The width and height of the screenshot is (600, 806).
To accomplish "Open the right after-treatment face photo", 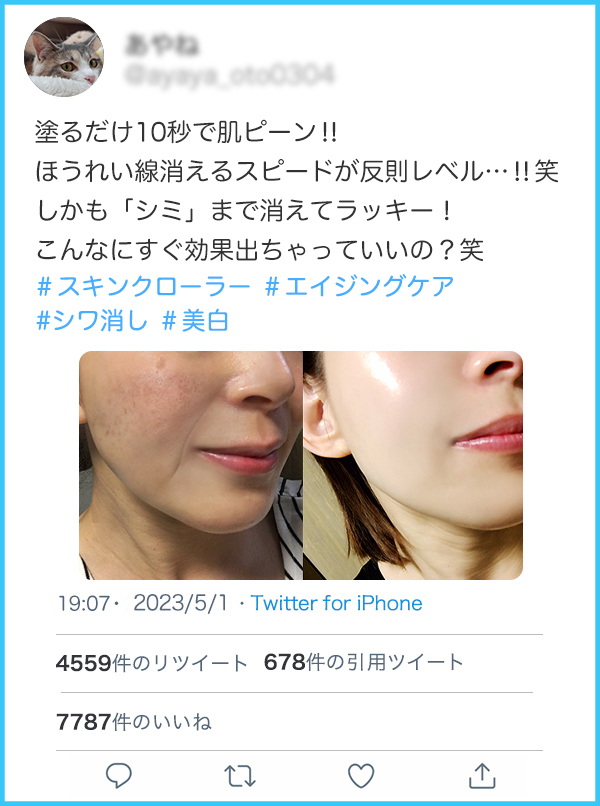I will pos(413,465).
